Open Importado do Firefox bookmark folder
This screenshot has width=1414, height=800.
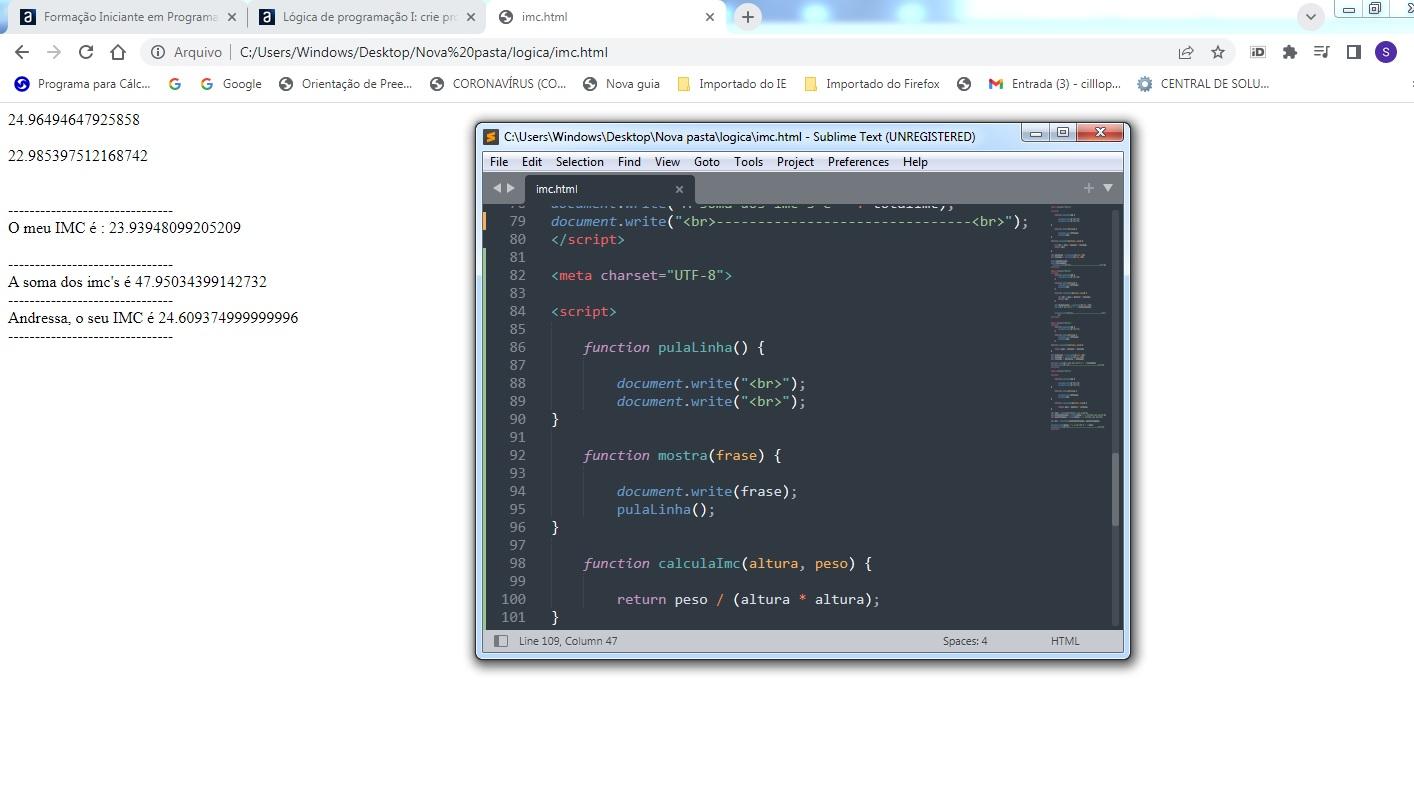point(872,84)
